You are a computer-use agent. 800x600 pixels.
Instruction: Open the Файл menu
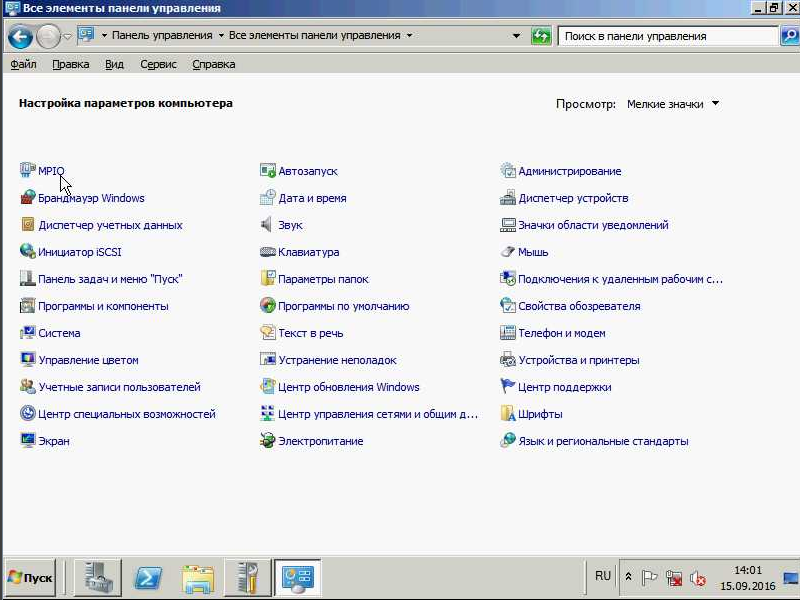[x=23, y=64]
